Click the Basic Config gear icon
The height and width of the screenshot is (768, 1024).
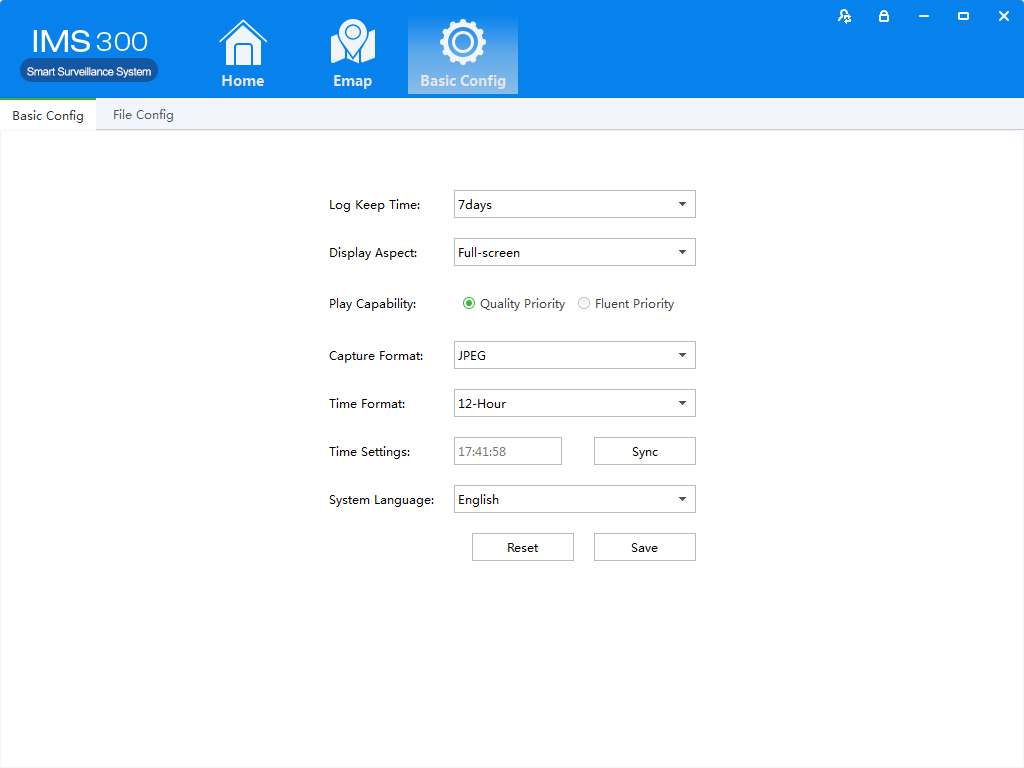point(462,43)
